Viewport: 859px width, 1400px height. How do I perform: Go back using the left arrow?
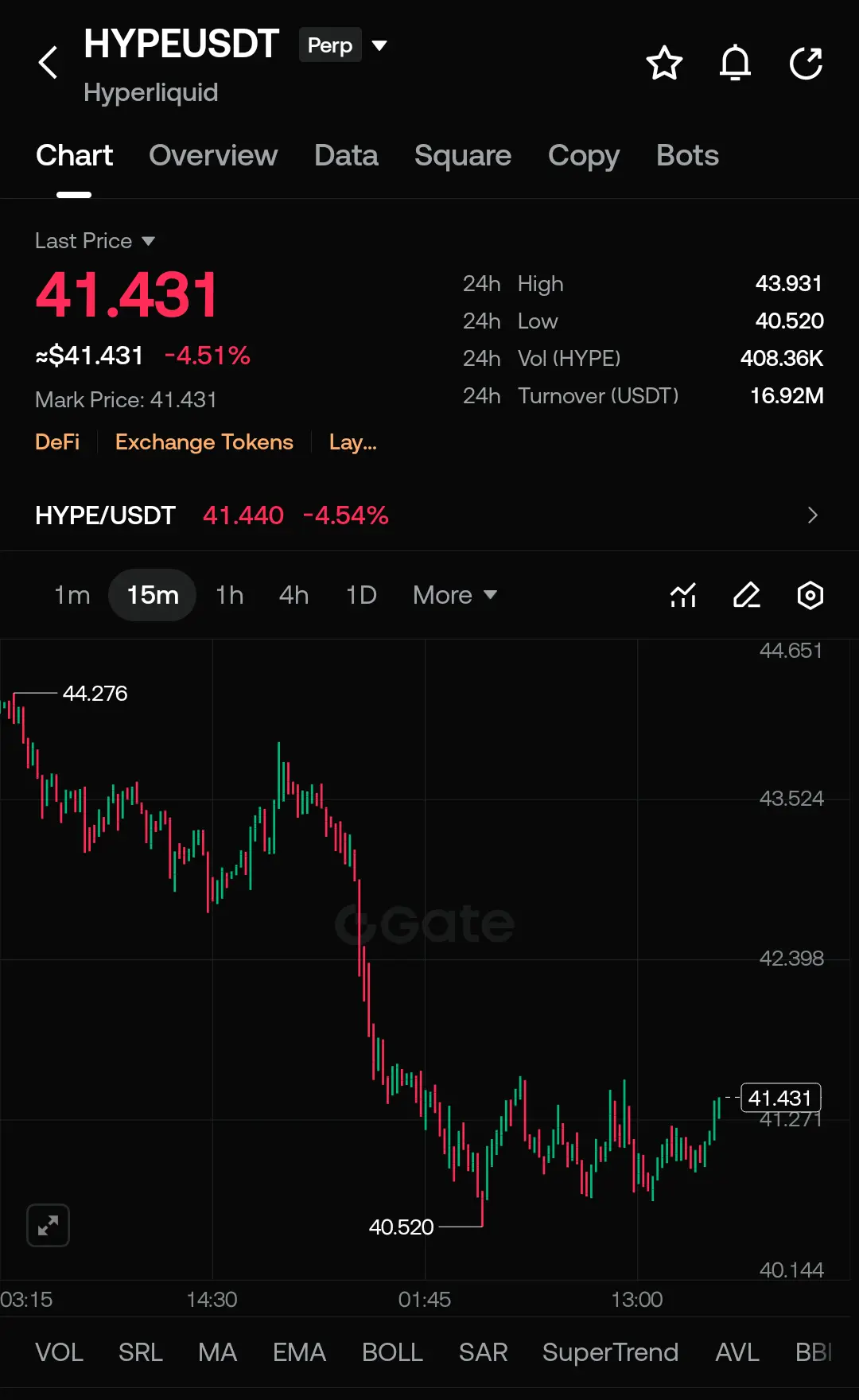[x=49, y=62]
